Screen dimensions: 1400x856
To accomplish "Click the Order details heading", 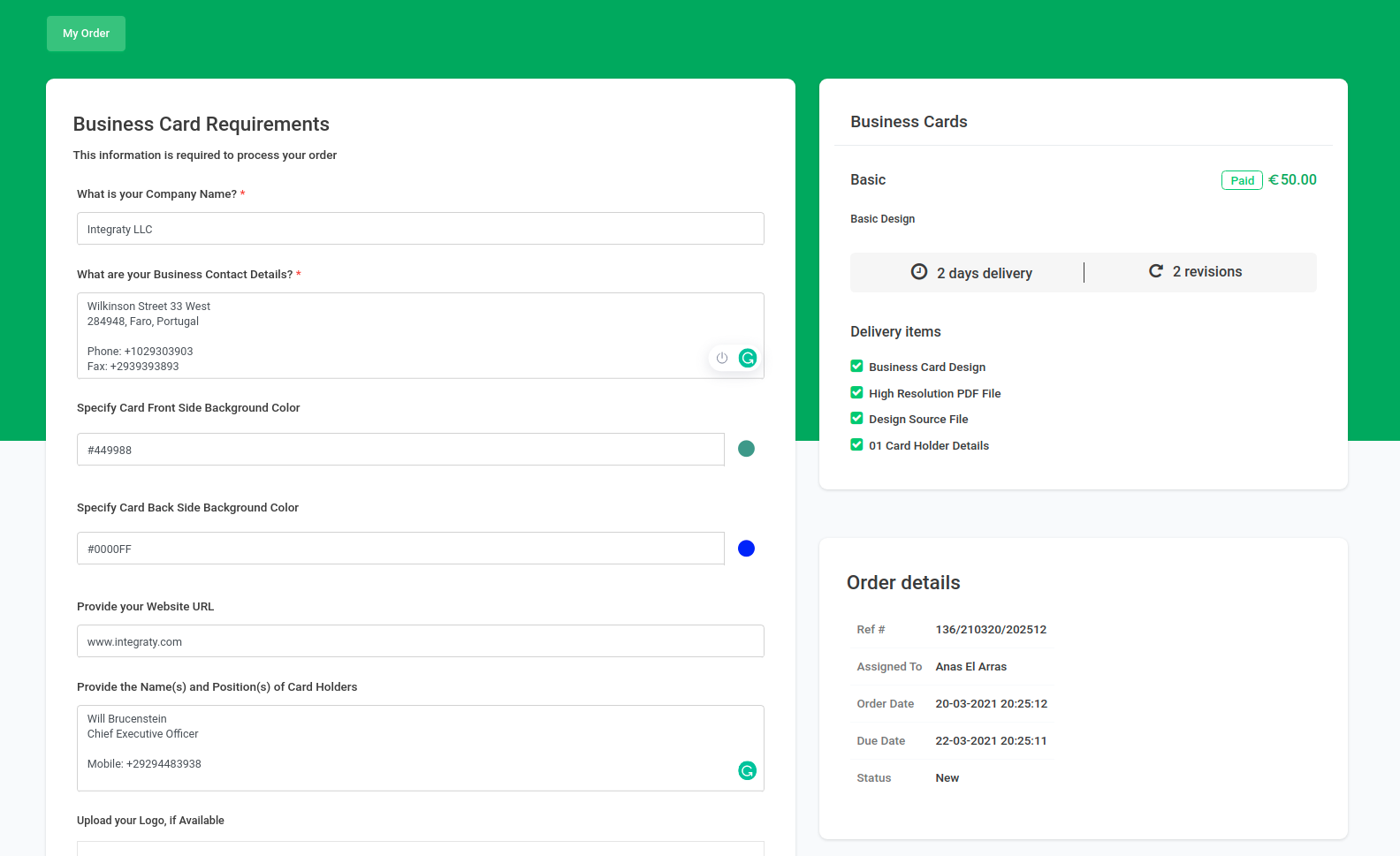I will 903,583.
